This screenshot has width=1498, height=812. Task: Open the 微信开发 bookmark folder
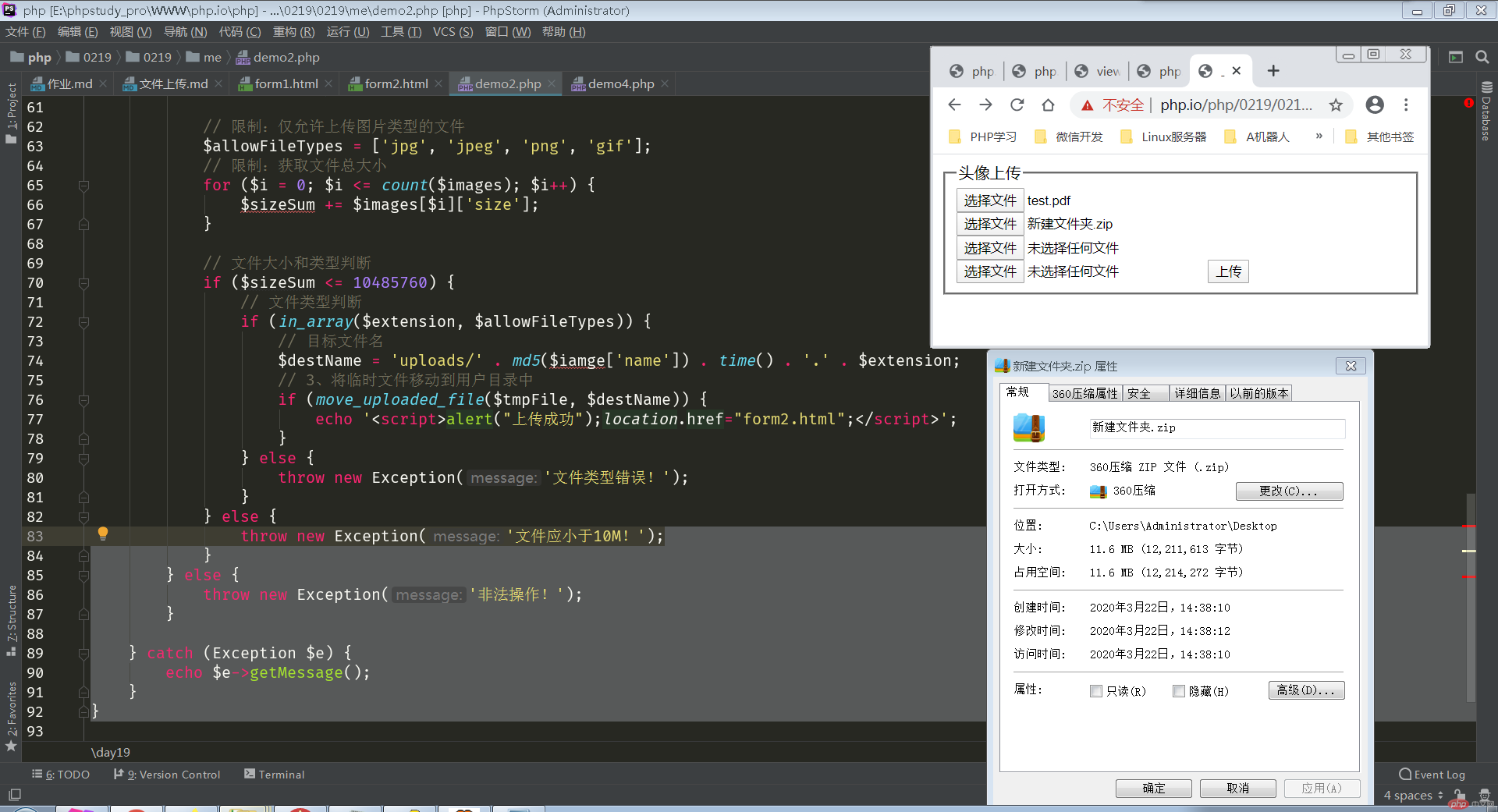click(1068, 137)
